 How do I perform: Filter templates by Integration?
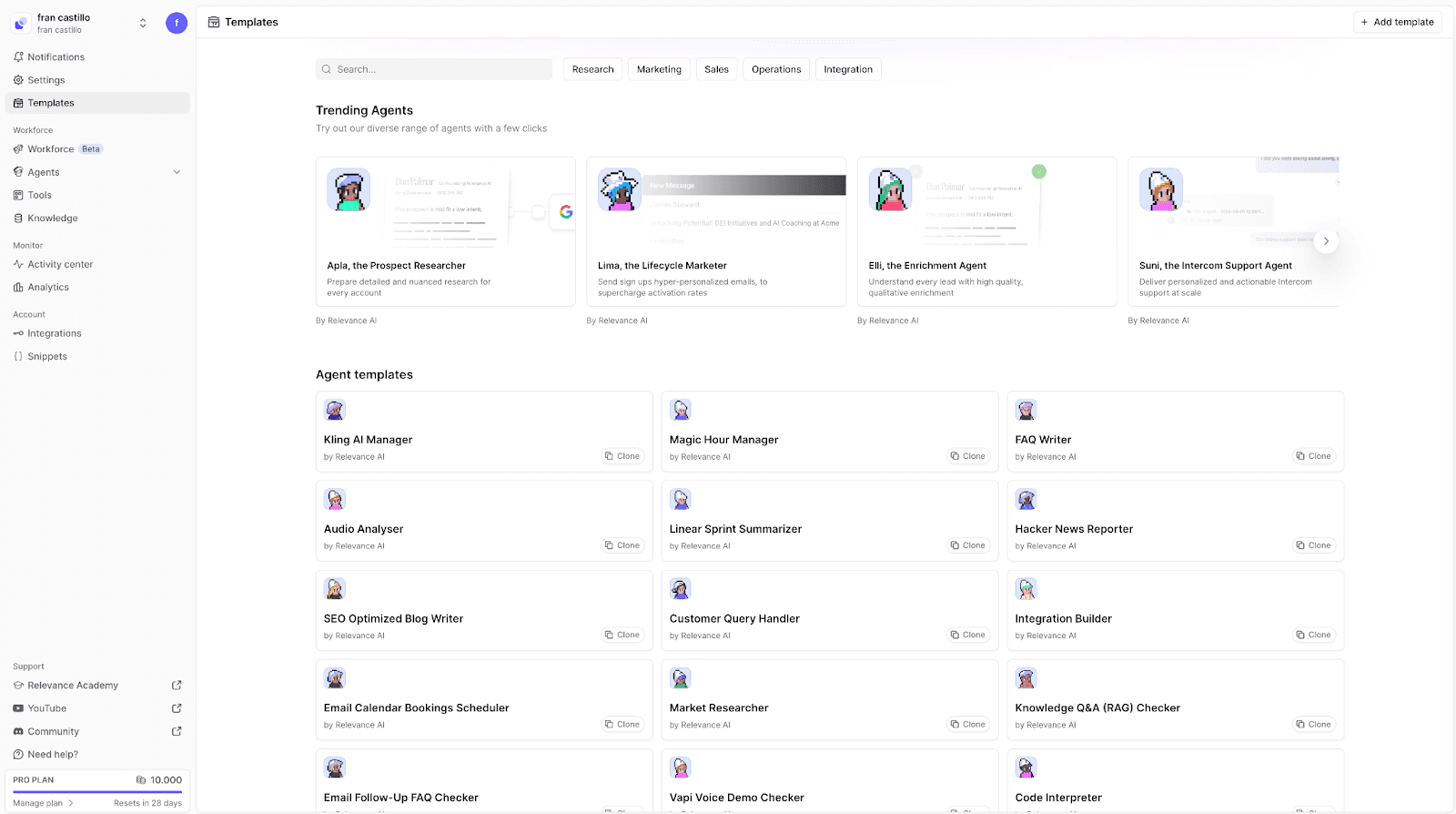[x=848, y=69]
